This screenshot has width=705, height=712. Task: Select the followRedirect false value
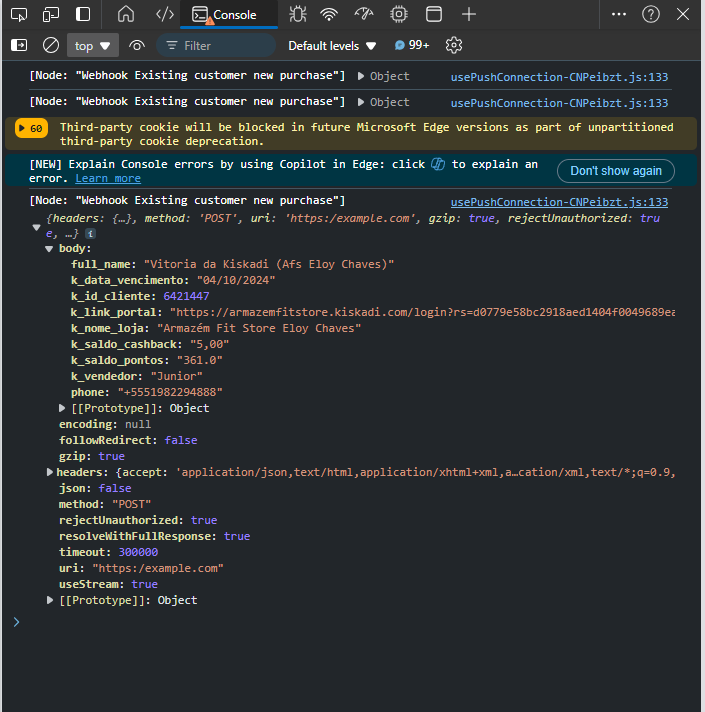181,440
